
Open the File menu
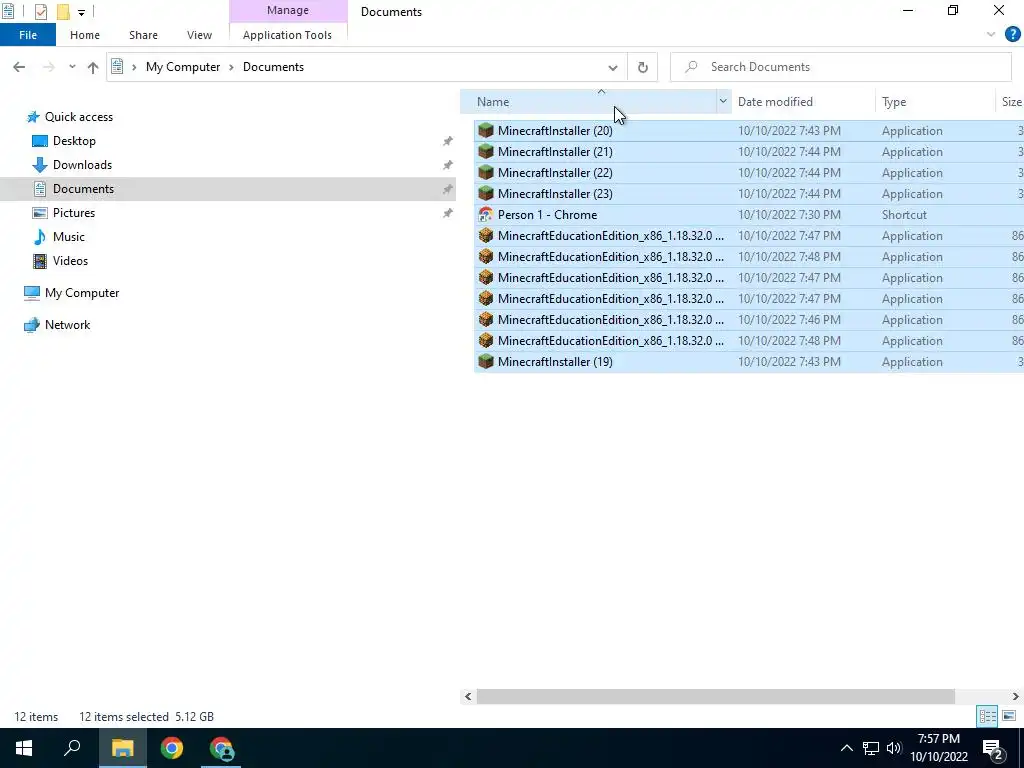[x=28, y=35]
